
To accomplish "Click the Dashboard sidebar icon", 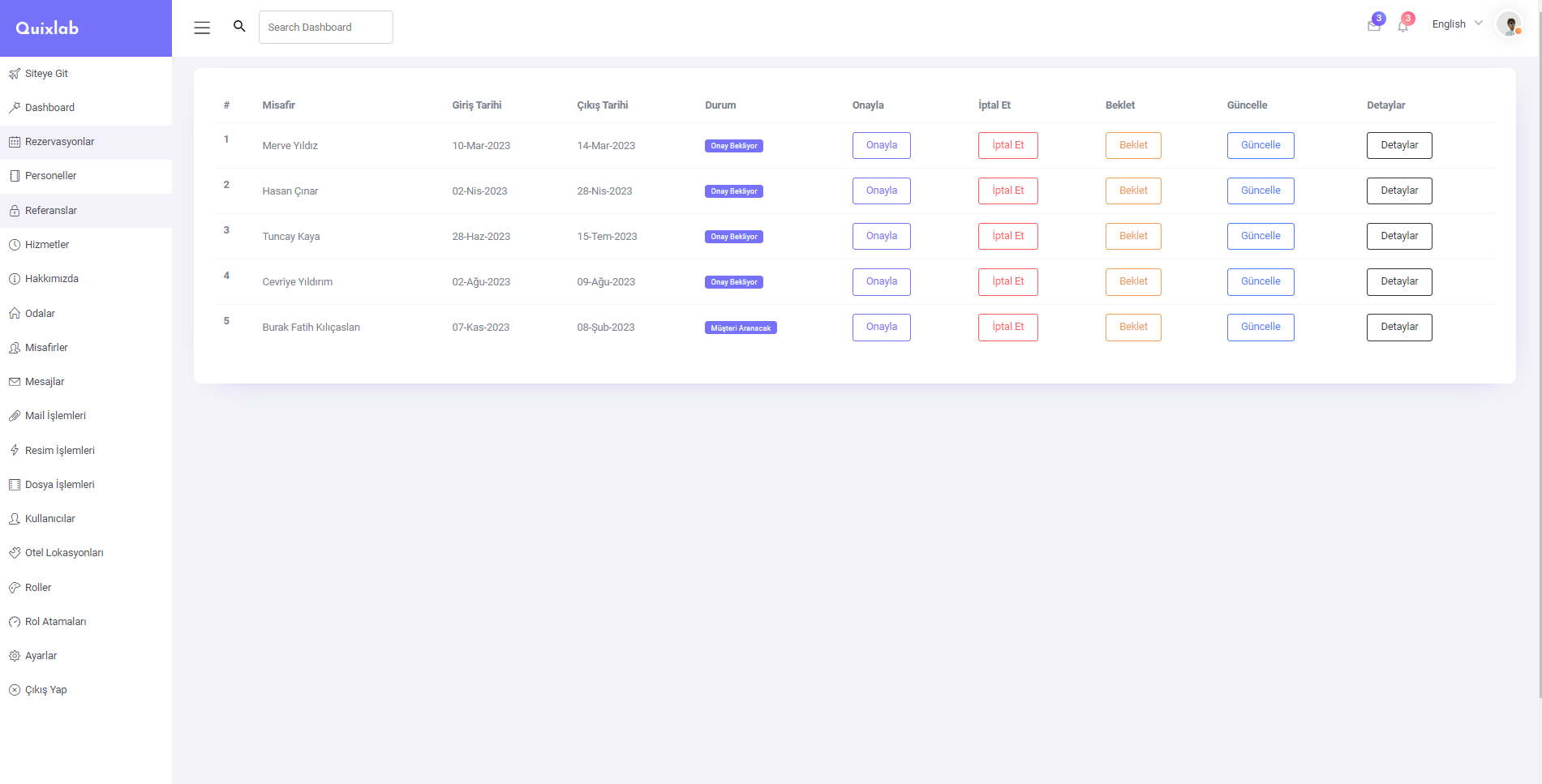I will (15, 108).
